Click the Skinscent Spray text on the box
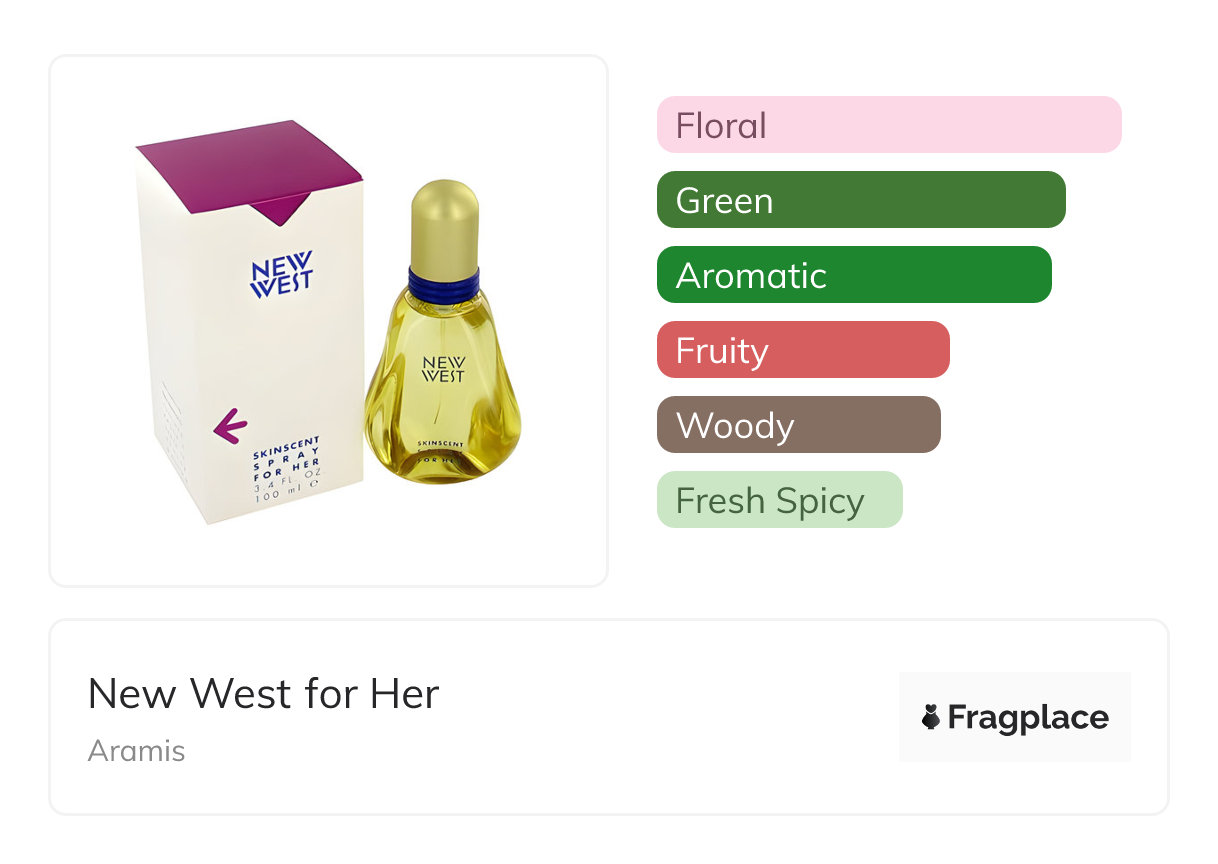The width and height of the screenshot is (1218, 864). (x=285, y=453)
